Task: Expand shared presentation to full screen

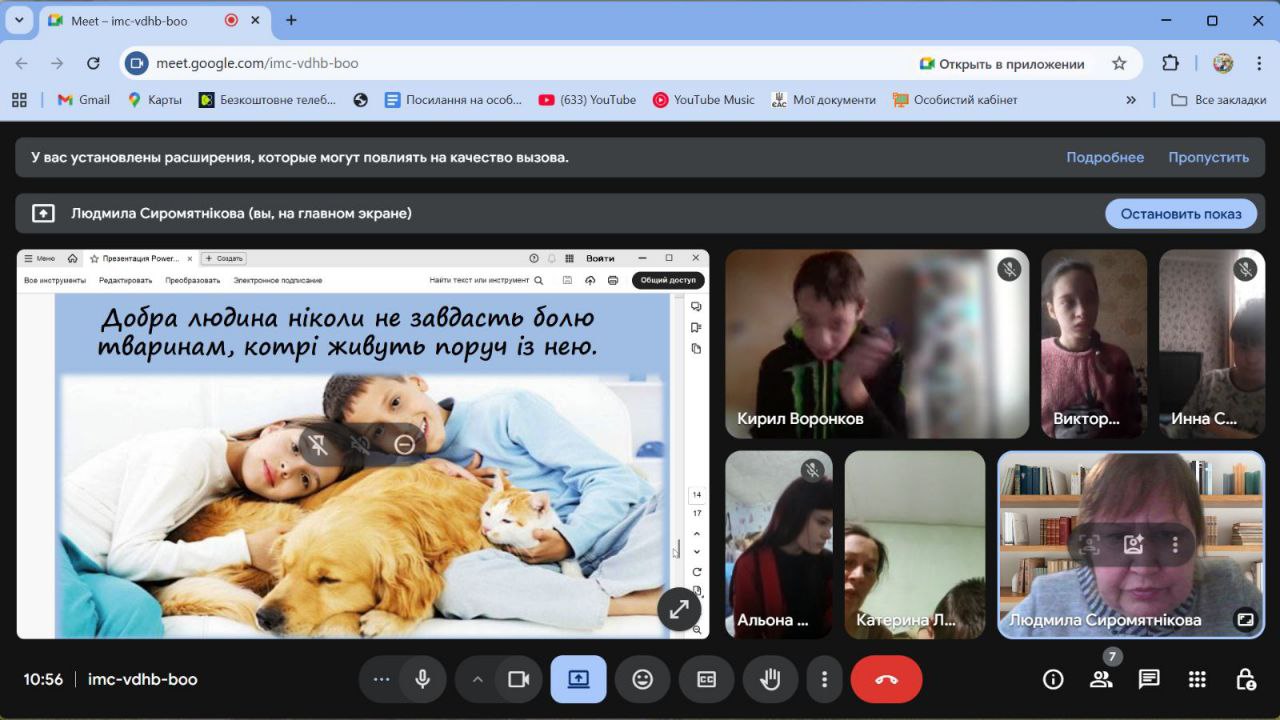Action: click(x=678, y=608)
